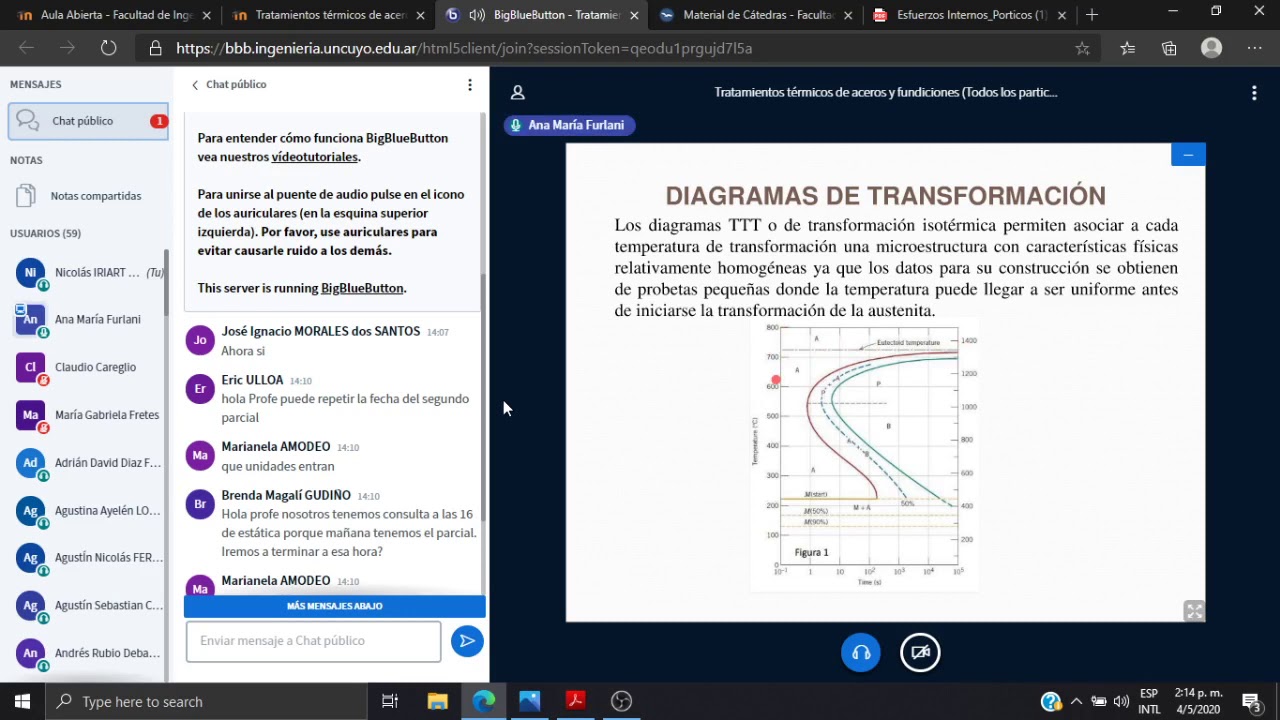The width and height of the screenshot is (1280, 720).
Task: Open videotutoriales link
Action: [314, 157]
